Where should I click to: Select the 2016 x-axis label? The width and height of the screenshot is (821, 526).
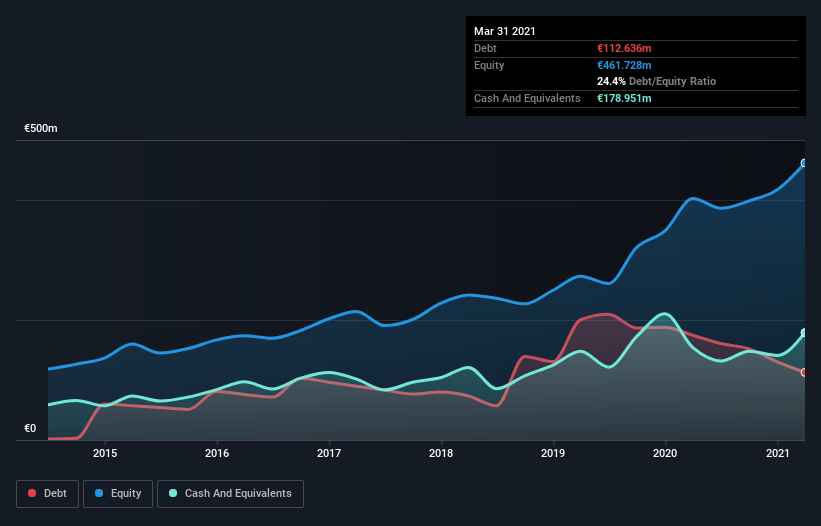click(217, 453)
